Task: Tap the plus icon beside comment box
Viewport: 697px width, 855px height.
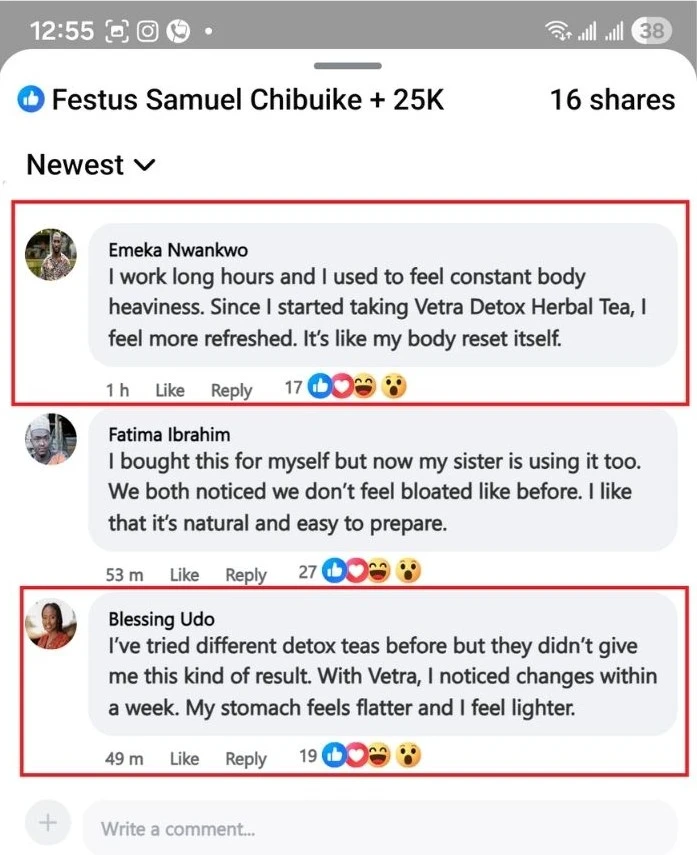Action: 46,824
